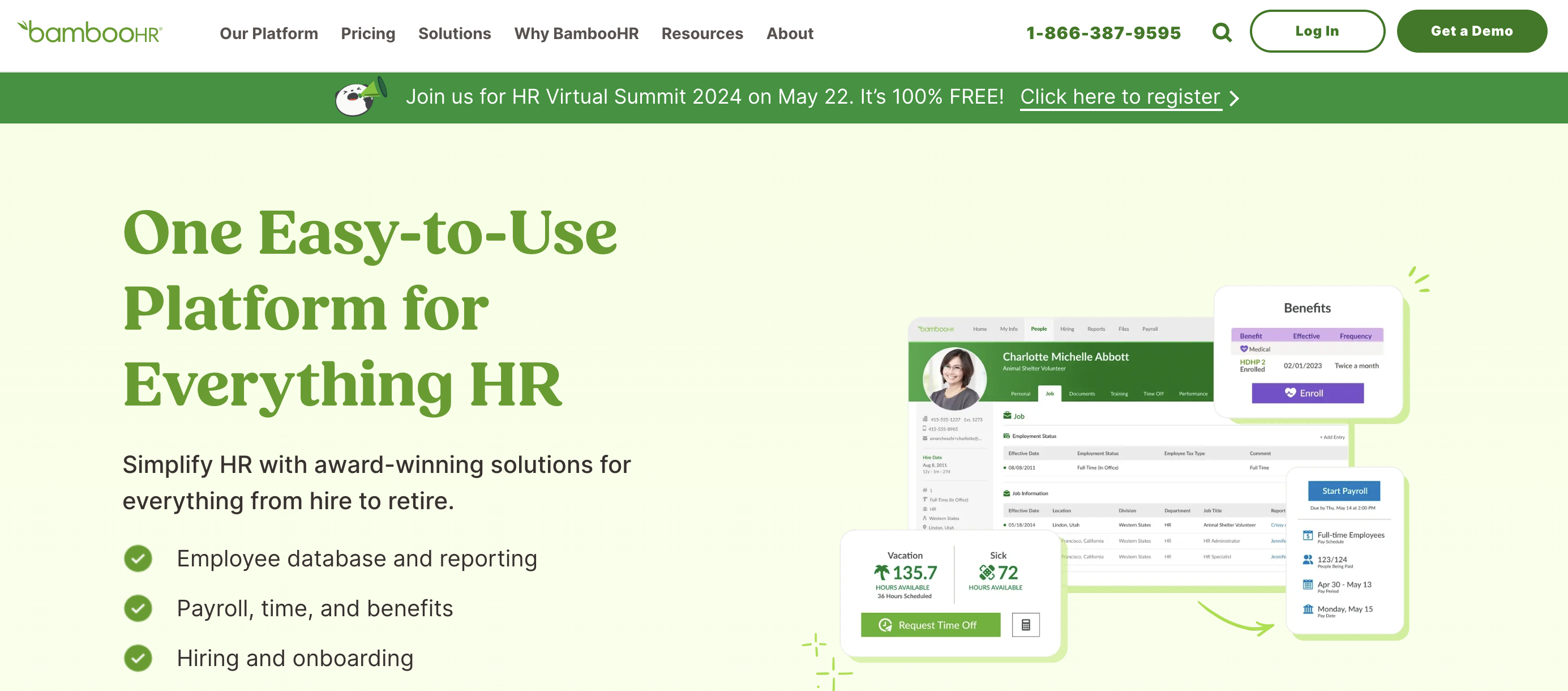
Task: Click the checkmark beside Payroll, time, and benefits
Action: point(138,608)
